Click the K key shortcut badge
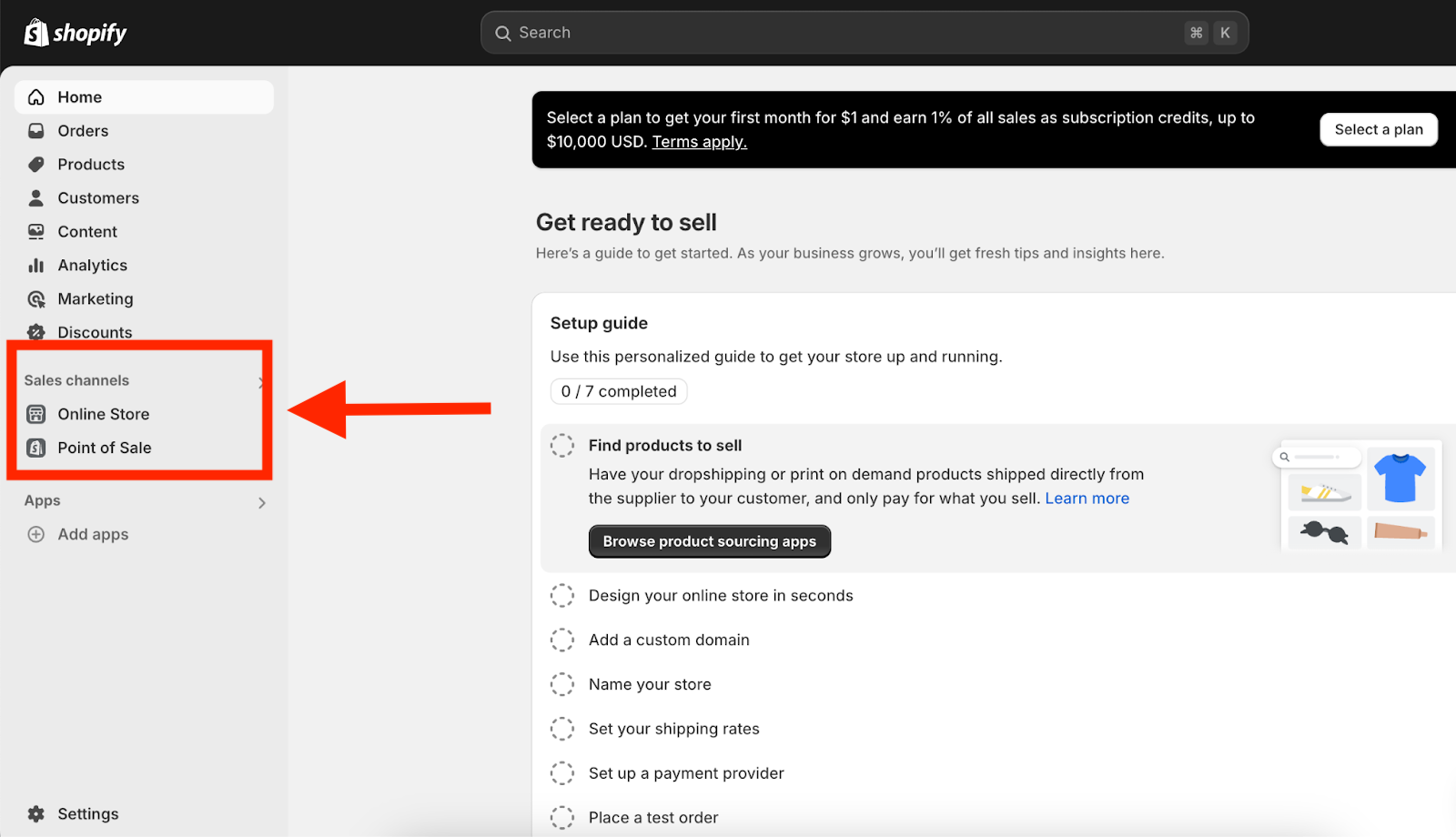Image resolution: width=1456 pixels, height=837 pixels. [1226, 33]
